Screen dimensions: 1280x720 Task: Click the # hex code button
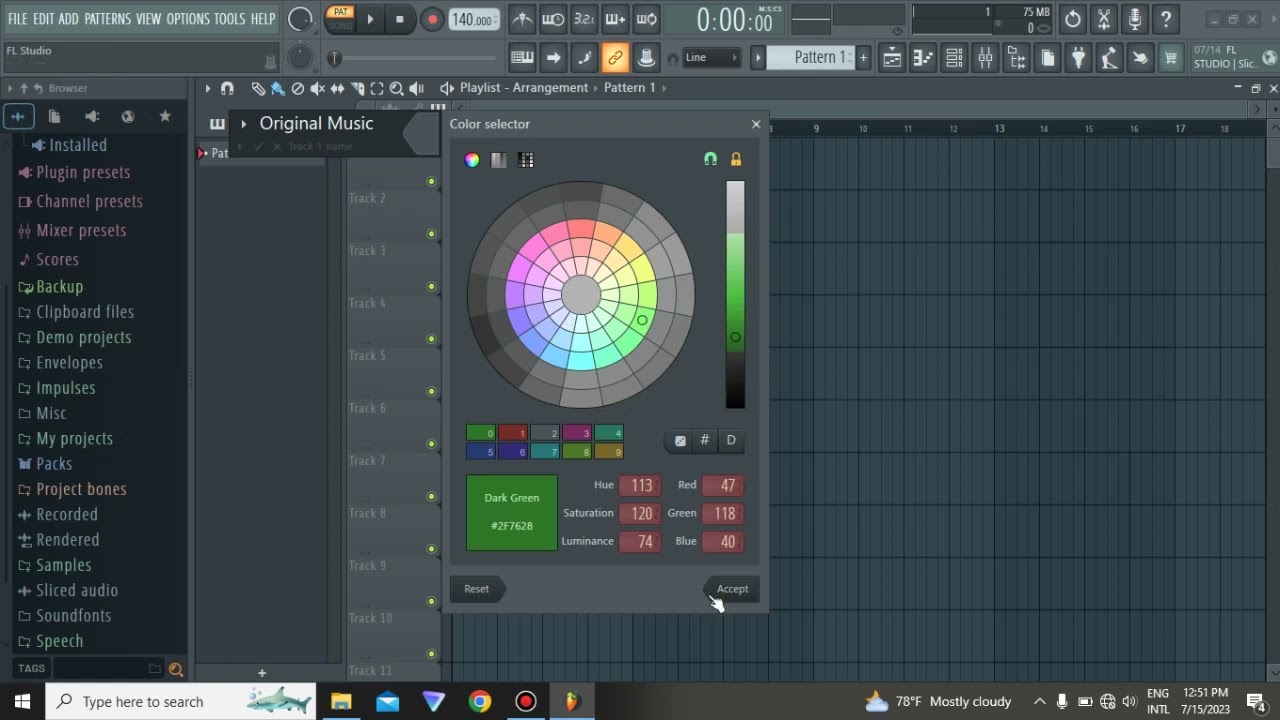coord(705,440)
